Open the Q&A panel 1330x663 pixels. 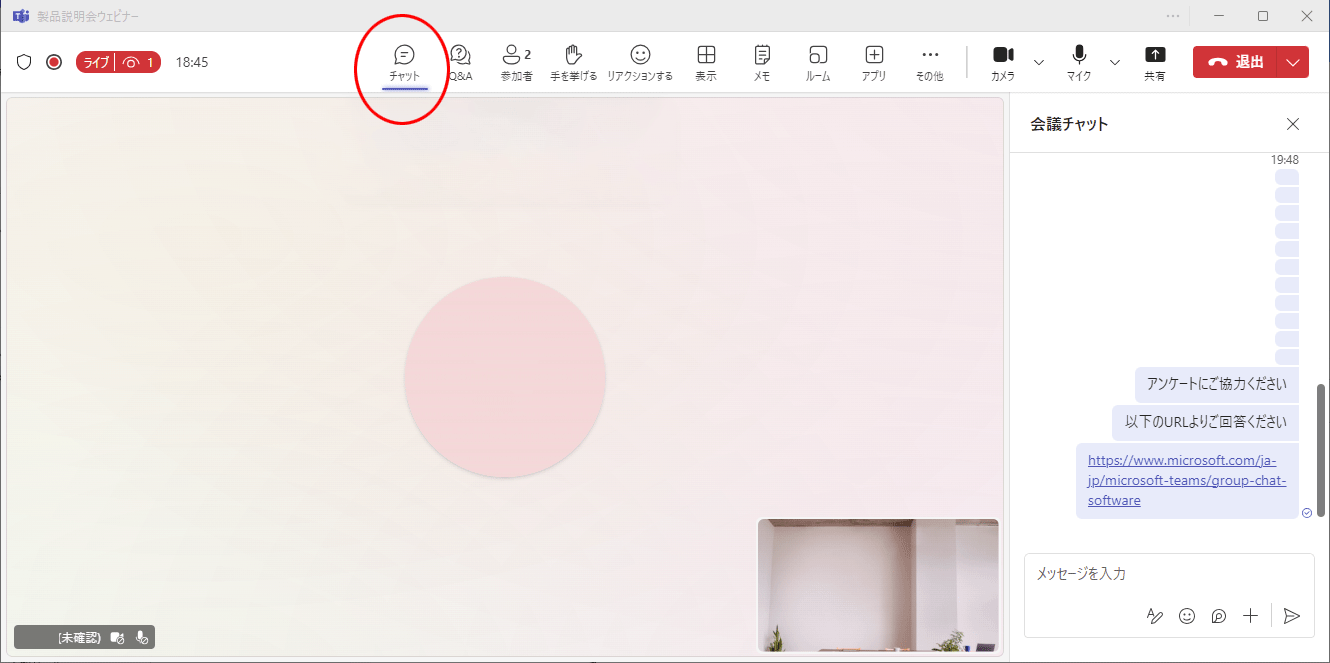[460, 62]
